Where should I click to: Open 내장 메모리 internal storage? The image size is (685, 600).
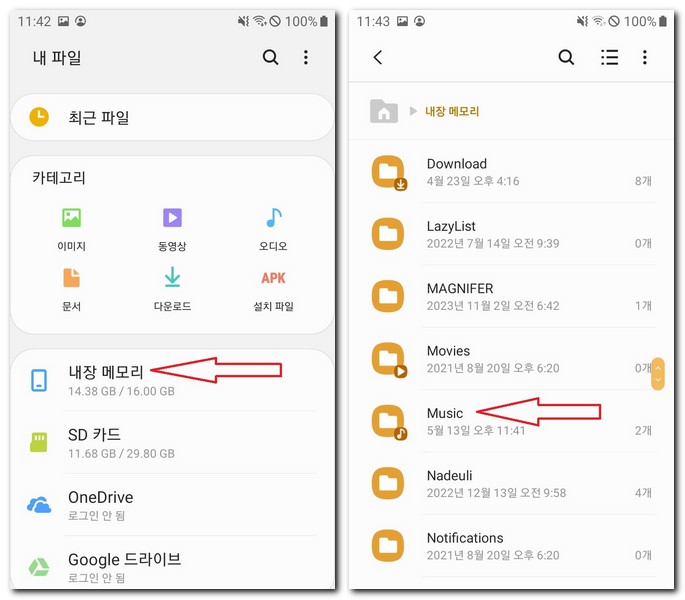coord(172,380)
